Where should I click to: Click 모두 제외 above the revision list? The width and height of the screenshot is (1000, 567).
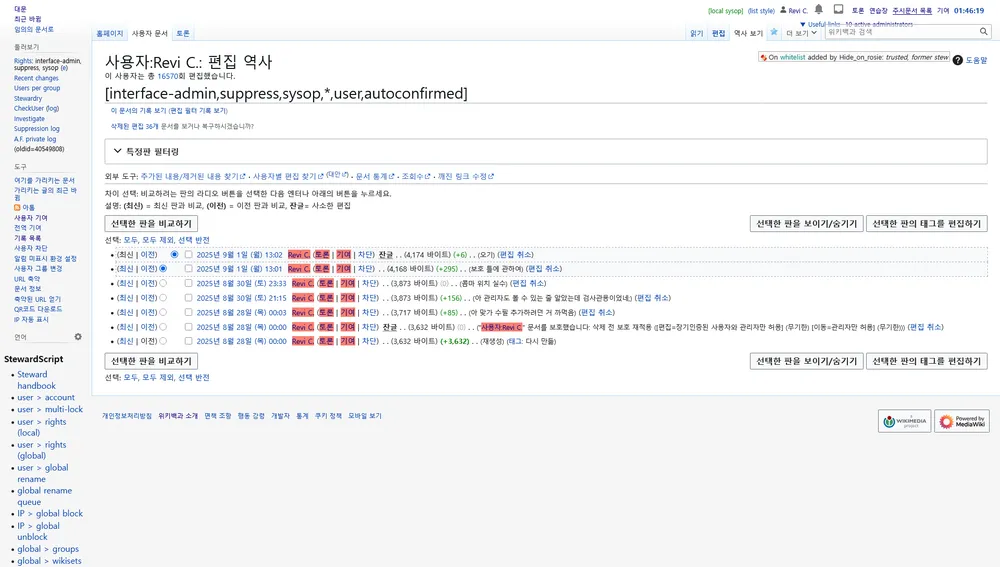click(x=158, y=240)
